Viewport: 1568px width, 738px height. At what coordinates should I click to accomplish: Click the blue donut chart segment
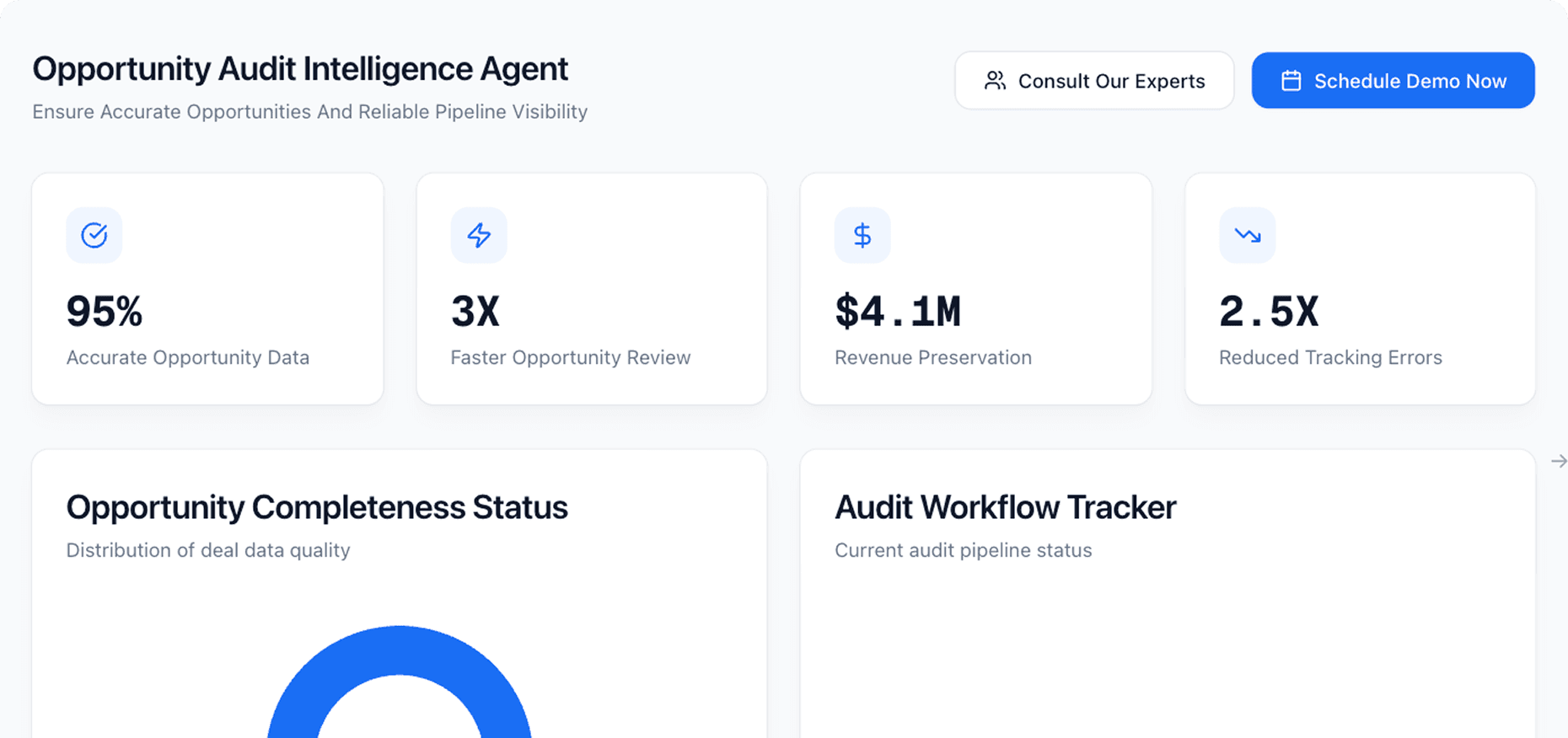(400, 650)
